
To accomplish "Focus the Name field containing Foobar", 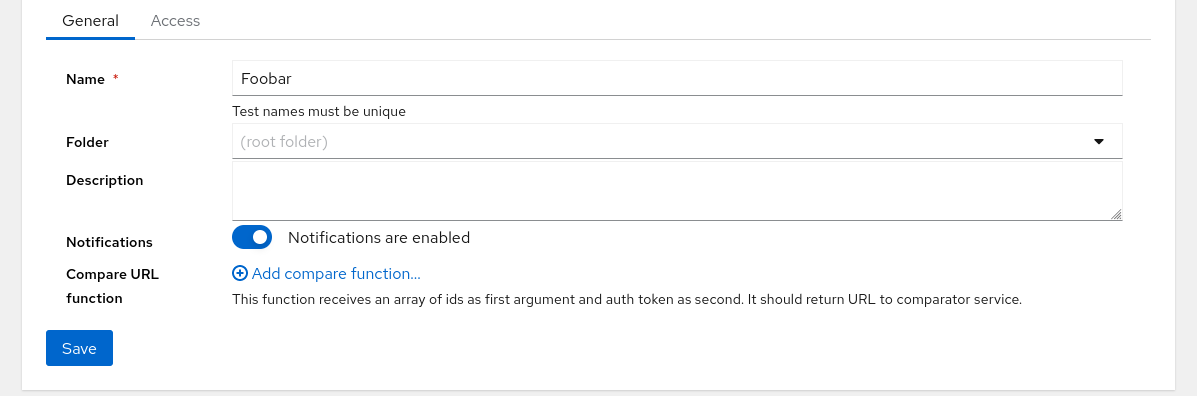I will [677, 78].
